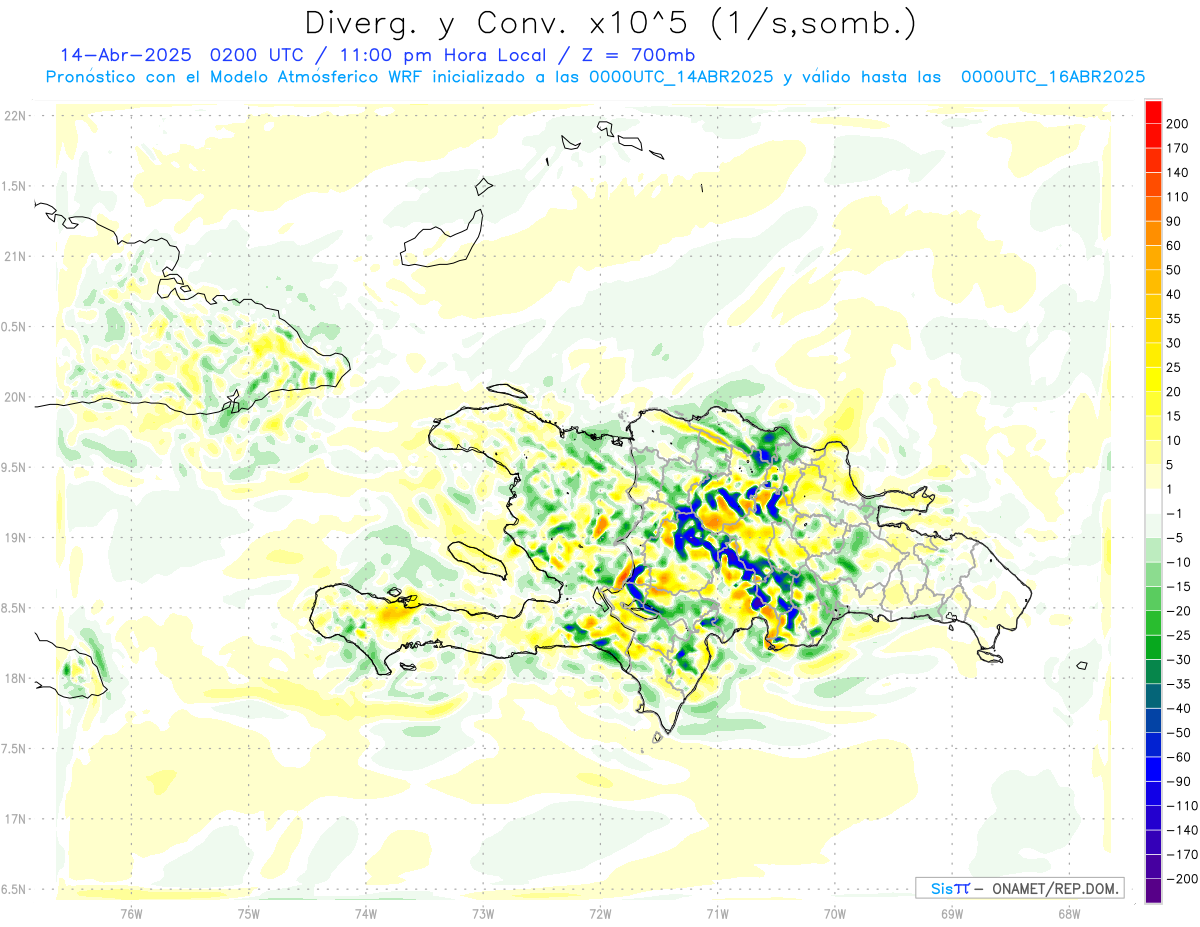Click the '20N' latitude label
Image resolution: width=1200 pixels, height=927 pixels.
coord(15,397)
